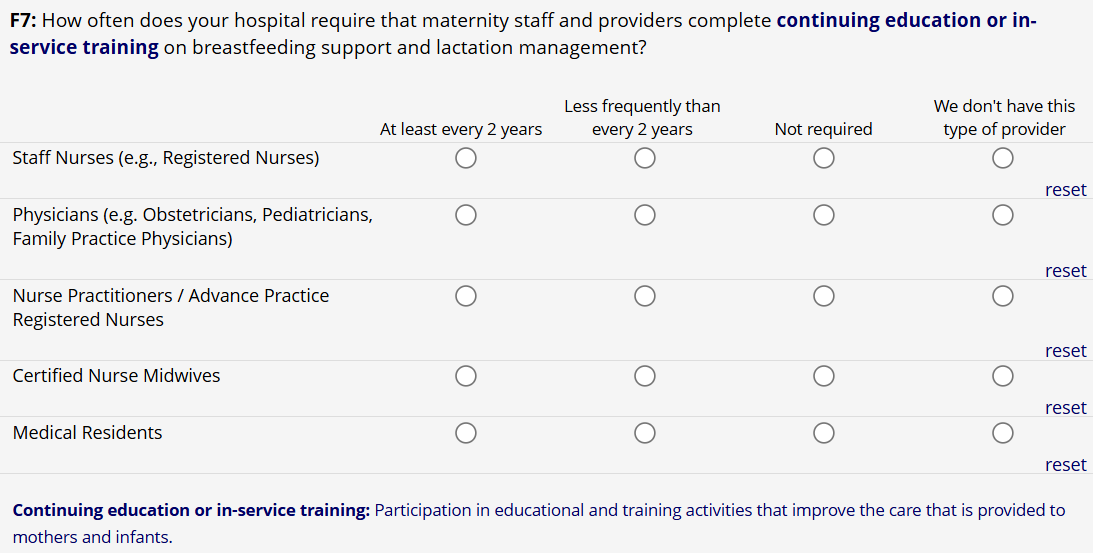Mark 'We don't have this type' for Medical Residents
Image resolution: width=1093 pixels, height=553 pixels.
(x=1003, y=433)
